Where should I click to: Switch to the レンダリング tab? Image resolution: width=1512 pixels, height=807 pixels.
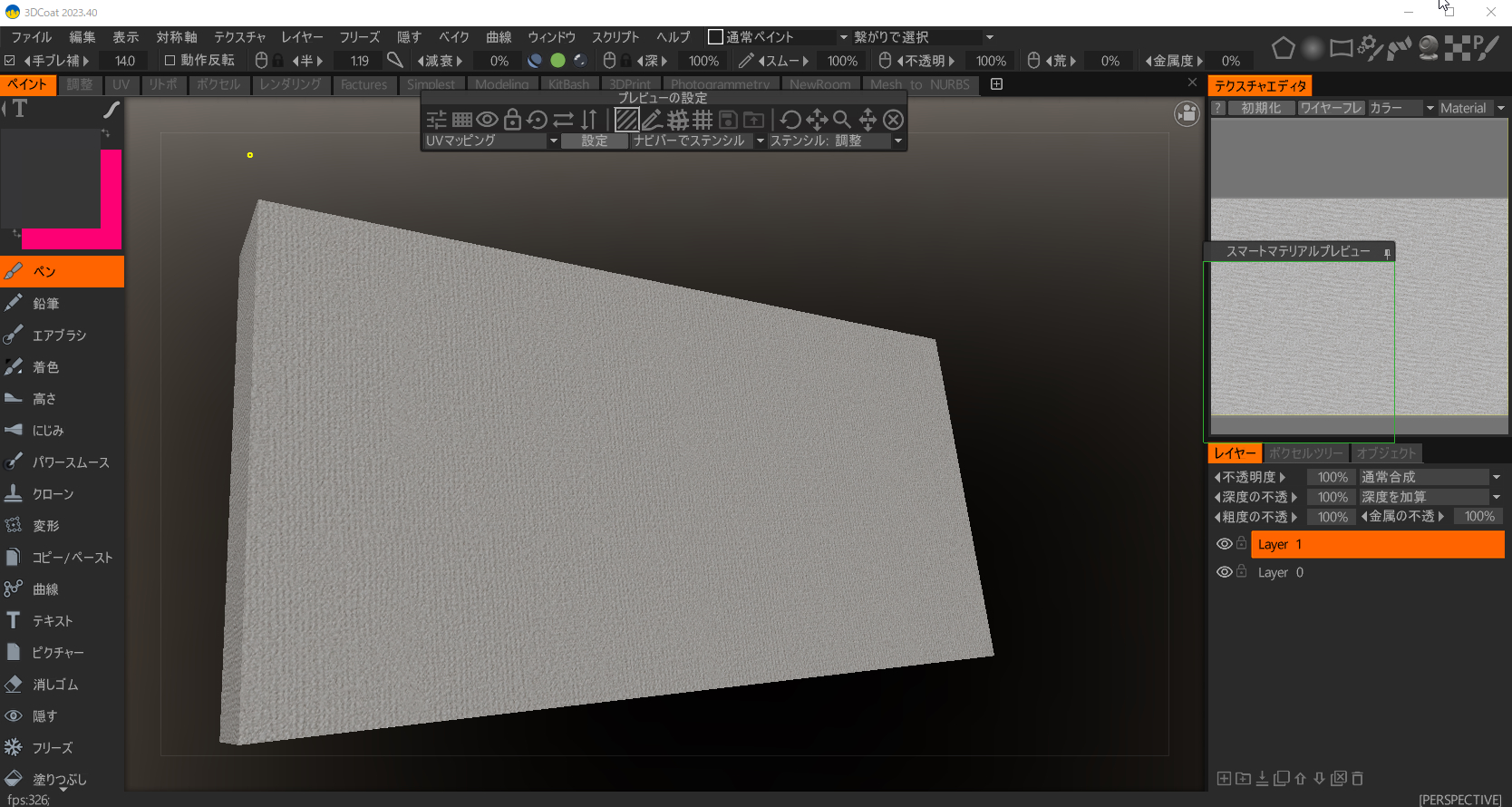(290, 84)
